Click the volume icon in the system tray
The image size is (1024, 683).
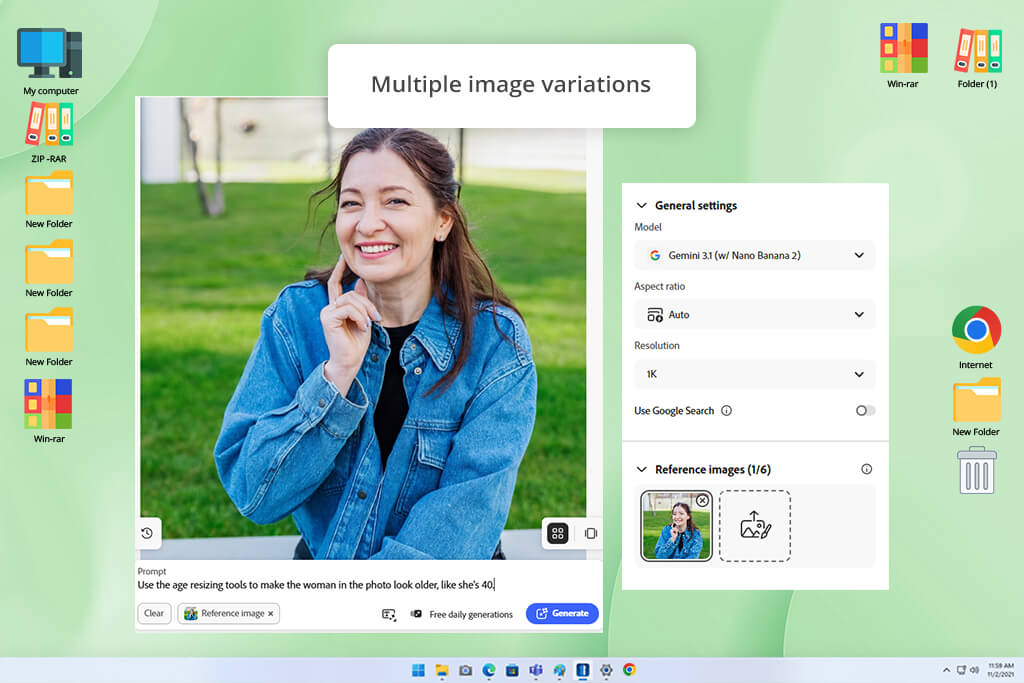(974, 670)
